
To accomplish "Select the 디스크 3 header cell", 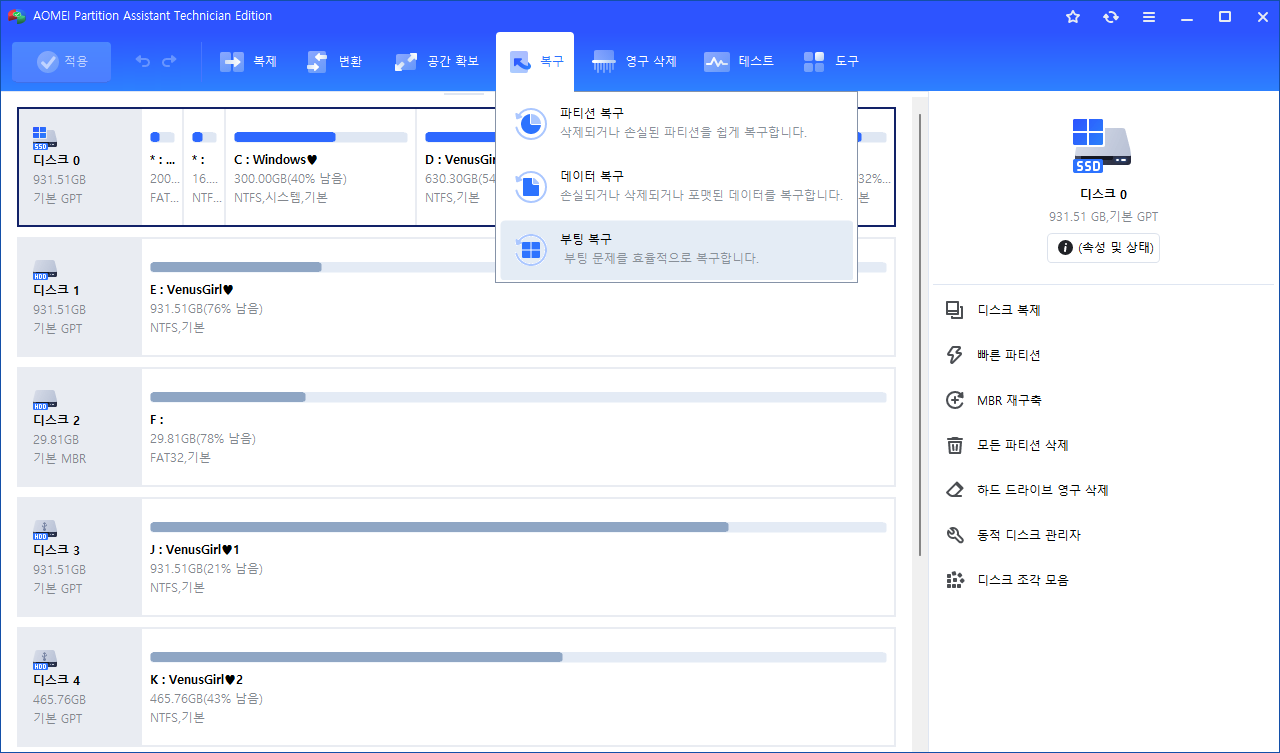I will pos(80,557).
